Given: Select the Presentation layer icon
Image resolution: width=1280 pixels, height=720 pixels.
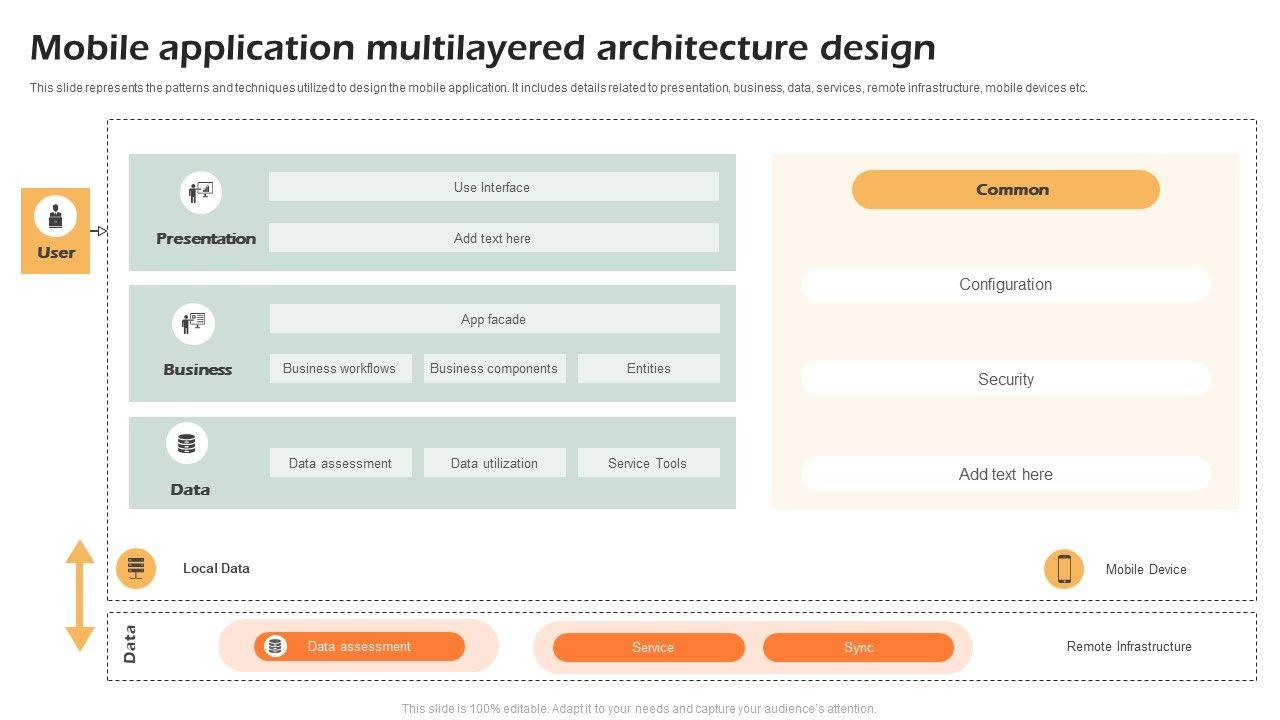Looking at the screenshot, I should (x=201, y=192).
